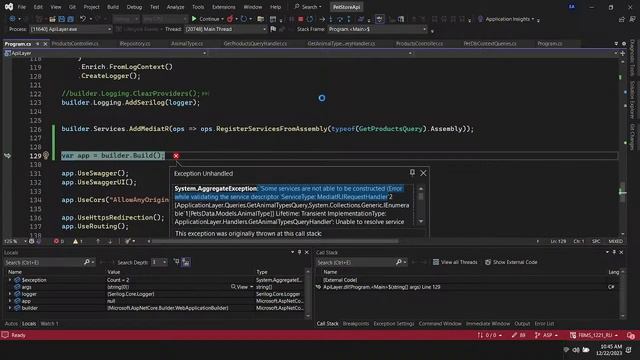Stop debugging with the red square icon
This screenshot has height=360, width=640.
pos(300,19)
